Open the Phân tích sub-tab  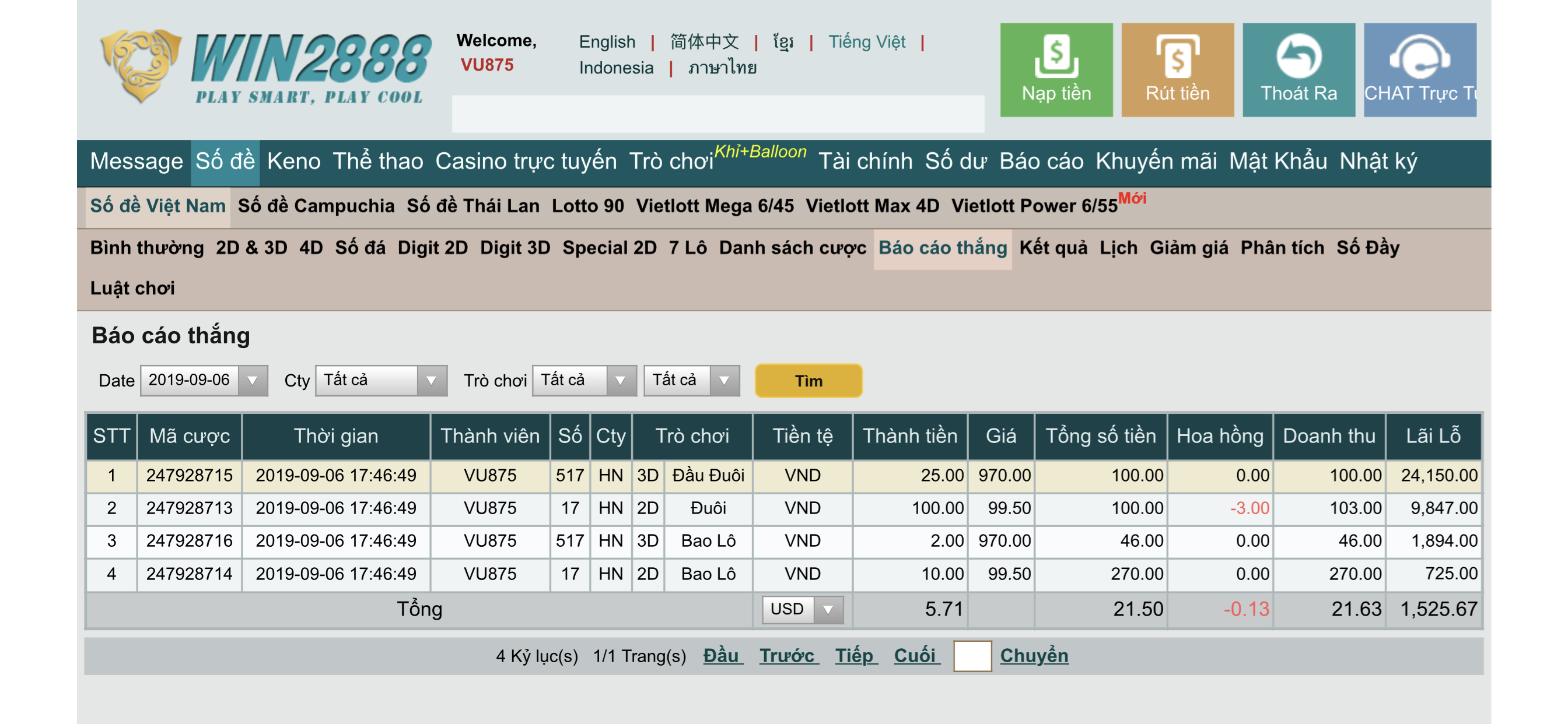pyautogui.click(x=1282, y=248)
